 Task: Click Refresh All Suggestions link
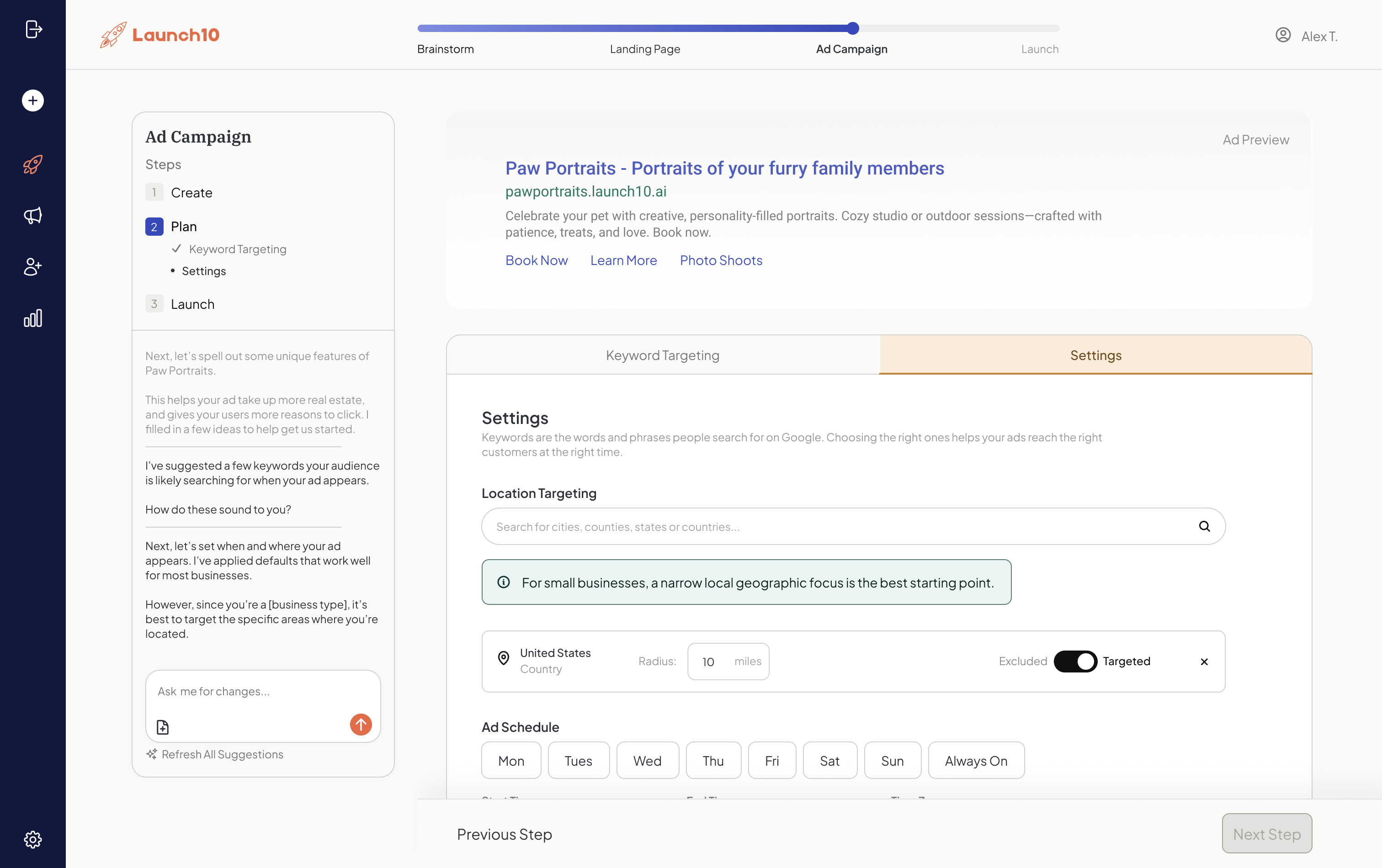pos(222,754)
